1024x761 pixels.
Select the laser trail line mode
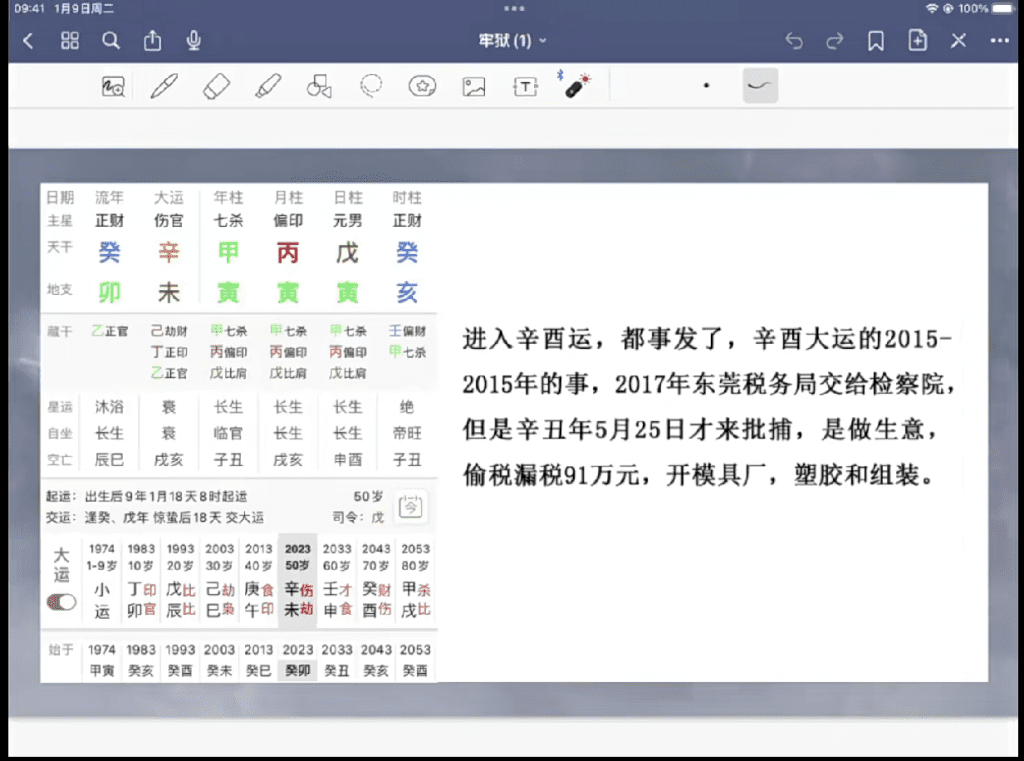760,87
